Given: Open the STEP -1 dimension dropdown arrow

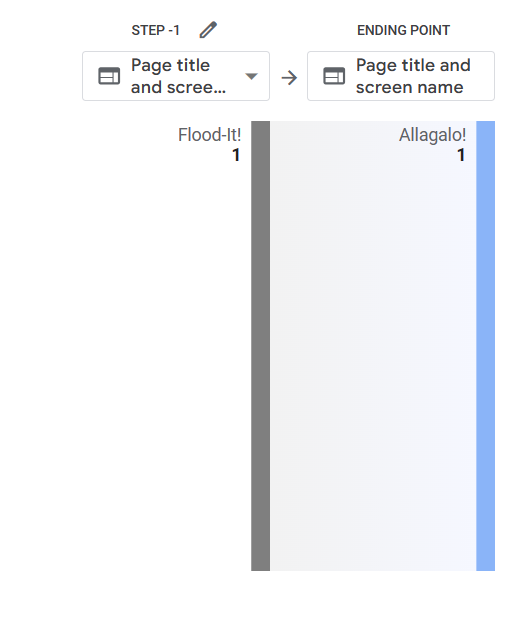Looking at the screenshot, I should tap(251, 76).
